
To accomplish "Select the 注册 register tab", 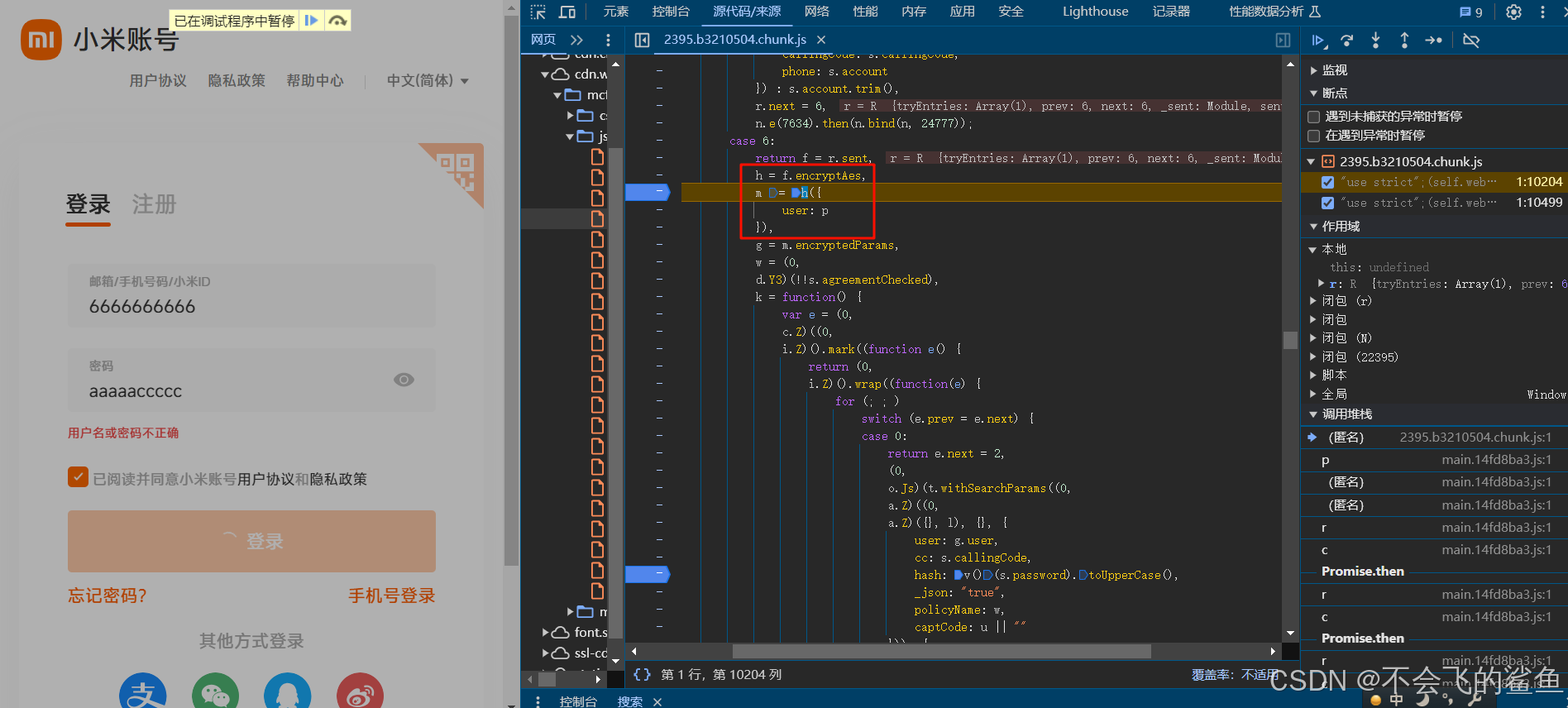I will (x=155, y=205).
